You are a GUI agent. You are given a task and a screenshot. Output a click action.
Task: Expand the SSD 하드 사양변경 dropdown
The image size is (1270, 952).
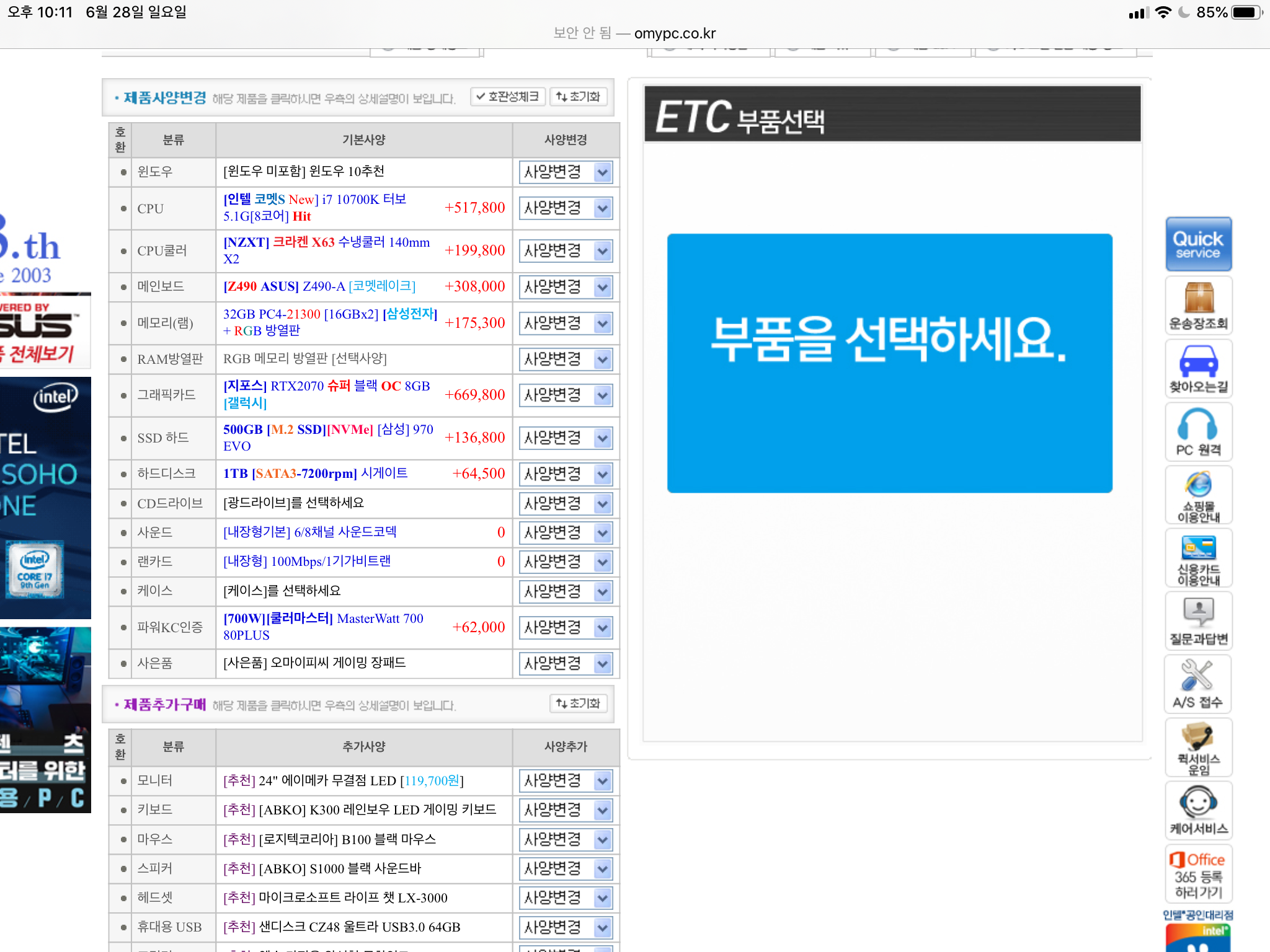pos(566,438)
